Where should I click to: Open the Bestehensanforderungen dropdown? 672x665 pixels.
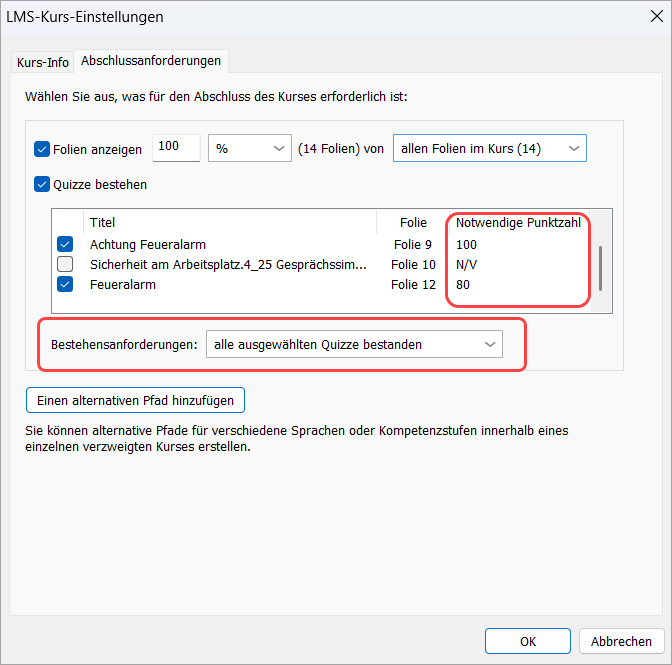click(353, 344)
